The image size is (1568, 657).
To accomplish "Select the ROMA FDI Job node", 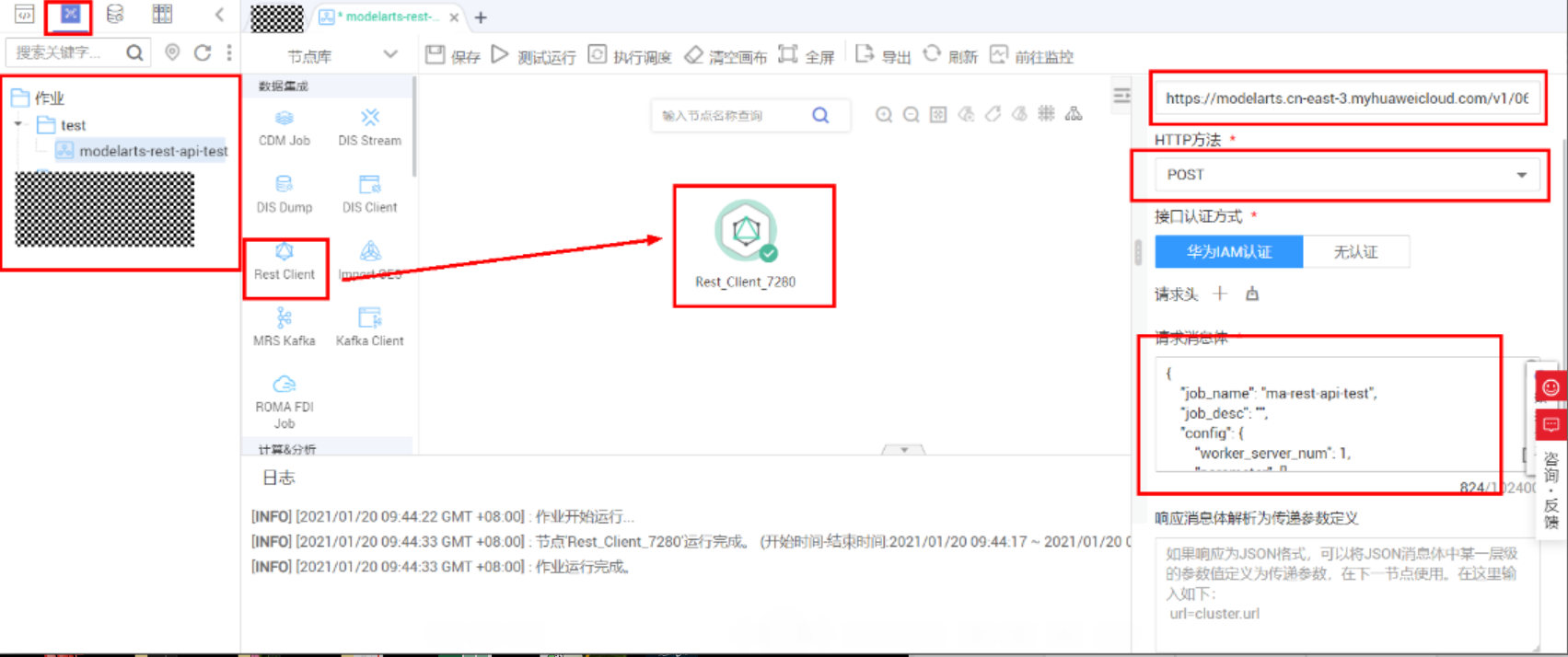I will pyautogui.click(x=285, y=402).
